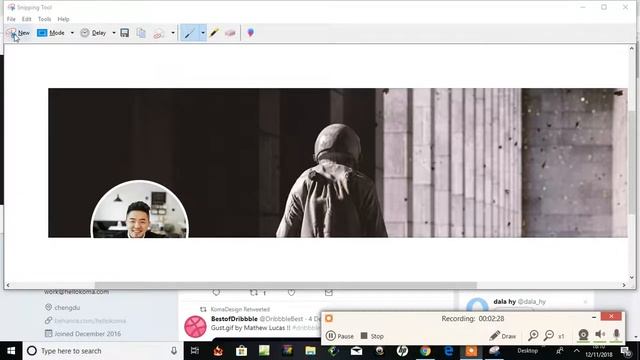Open the Tools menu
Screen dimensions: 640x360
pos(44,19)
